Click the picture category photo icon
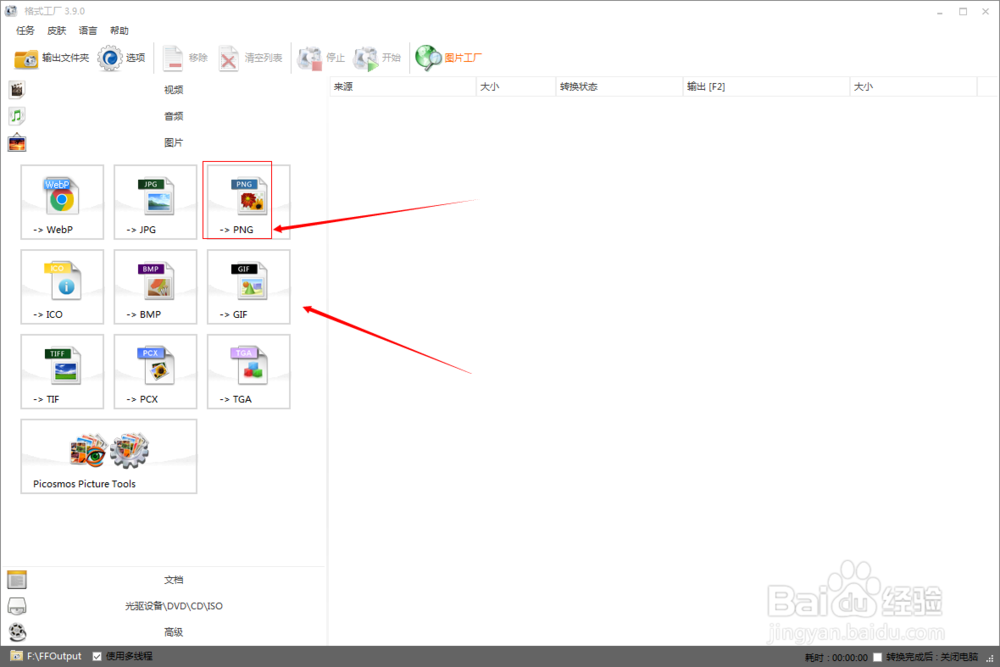1000x667 pixels. pos(17,142)
